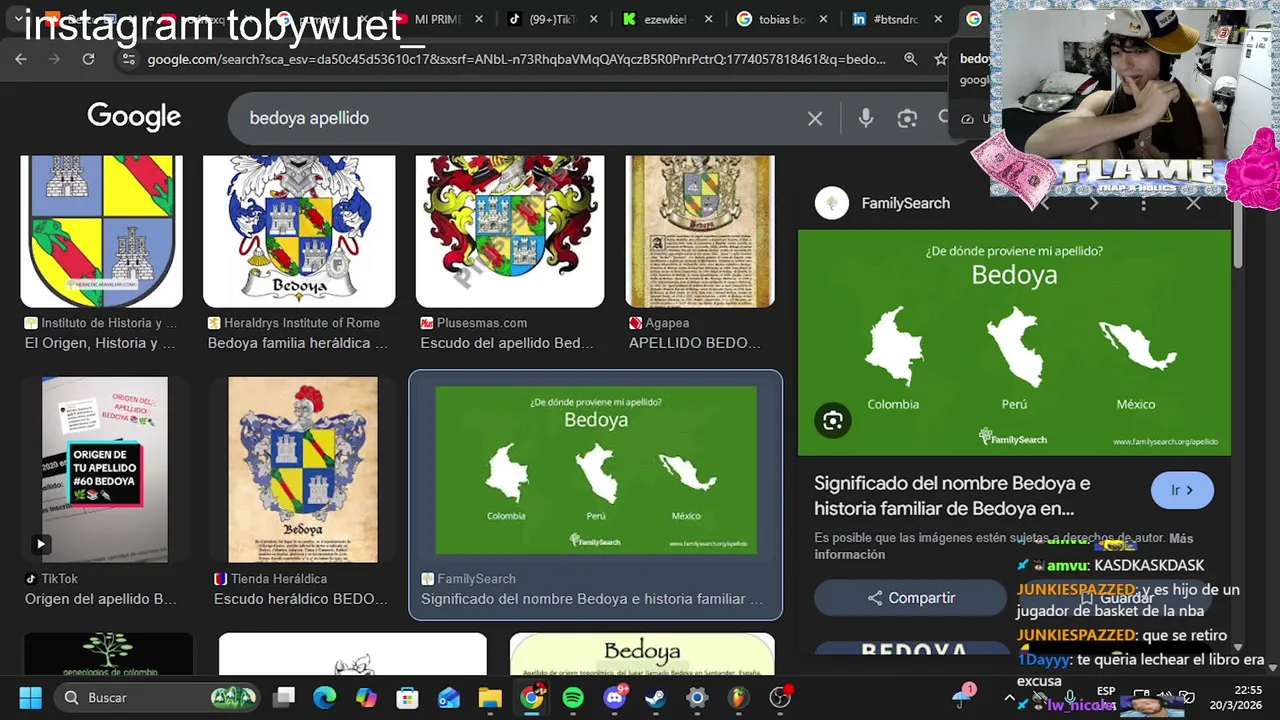
Task: Click ESP language indicator in system tray
Action: (x=1106, y=691)
